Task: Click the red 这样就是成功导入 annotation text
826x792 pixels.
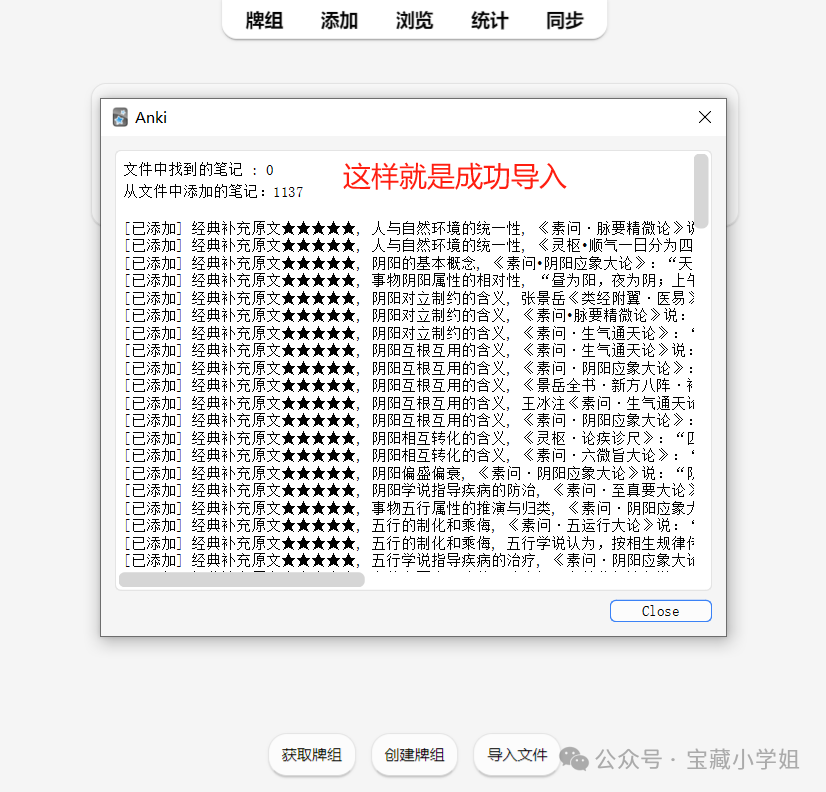Action: click(x=454, y=177)
